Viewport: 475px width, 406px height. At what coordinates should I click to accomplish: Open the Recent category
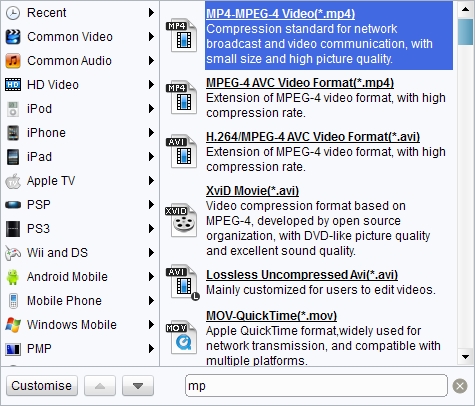click(x=80, y=13)
